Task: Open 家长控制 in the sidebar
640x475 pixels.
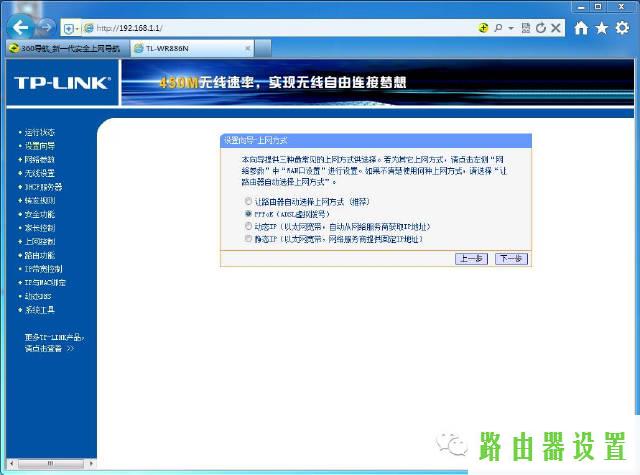Action: [x=40, y=228]
